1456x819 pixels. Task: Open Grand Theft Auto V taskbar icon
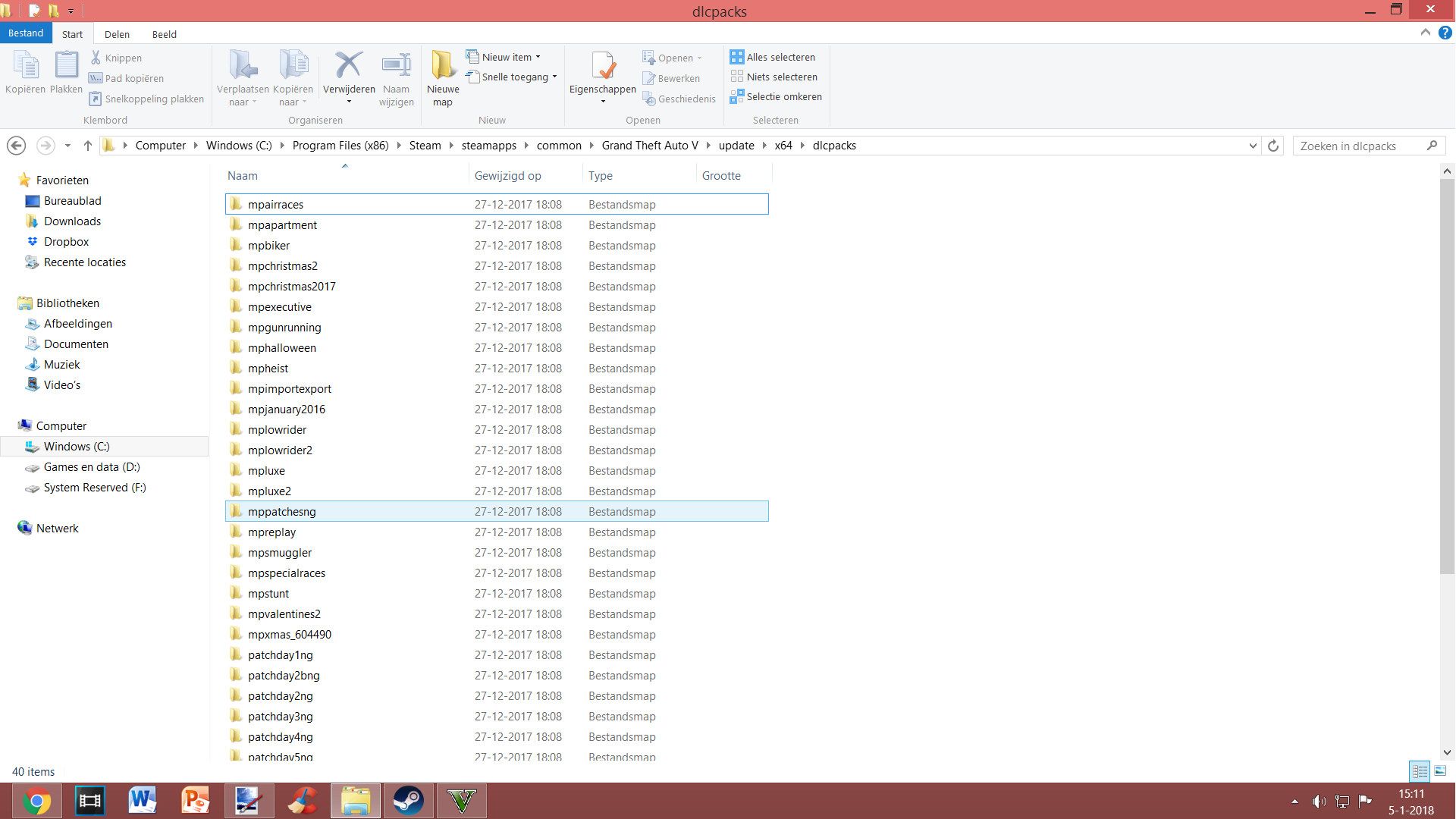coord(461,801)
